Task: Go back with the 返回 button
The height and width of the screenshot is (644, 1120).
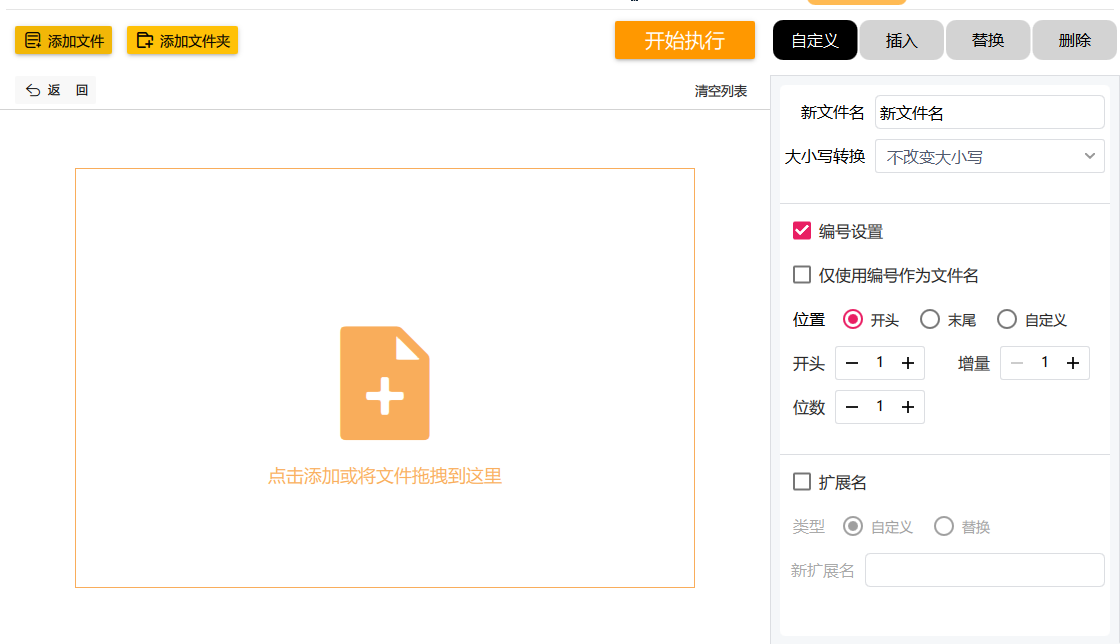Action: 56,90
